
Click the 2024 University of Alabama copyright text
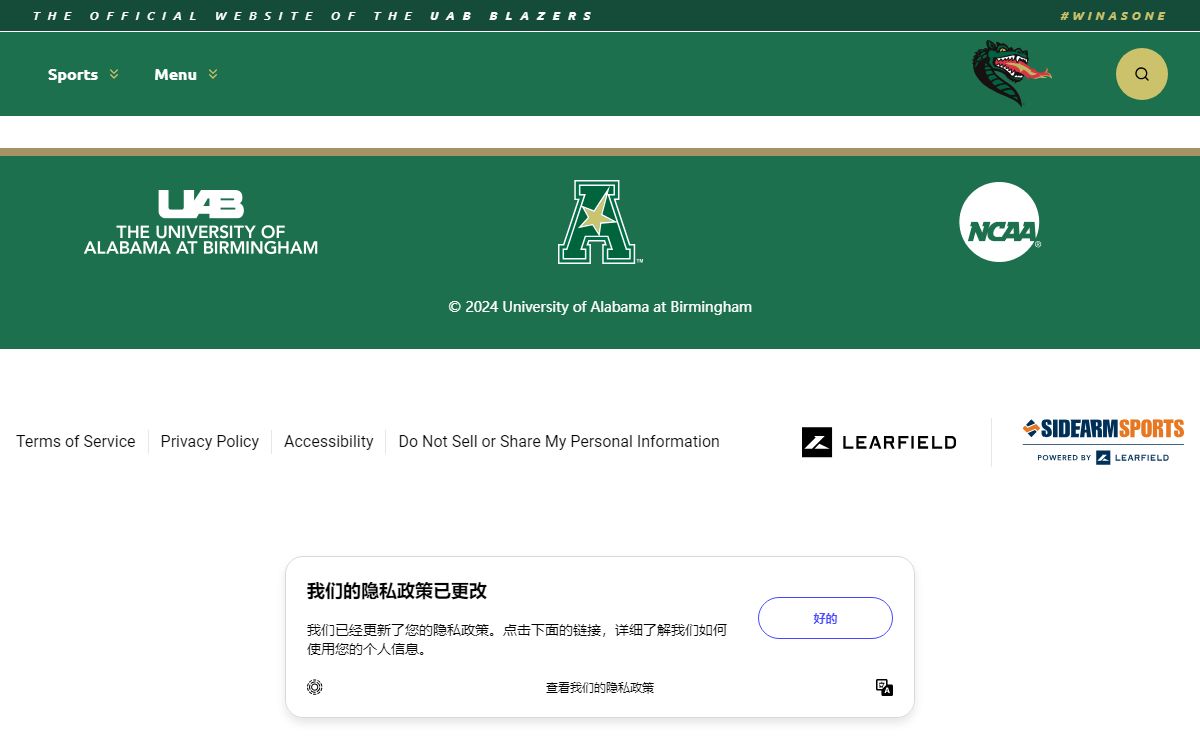click(x=600, y=307)
